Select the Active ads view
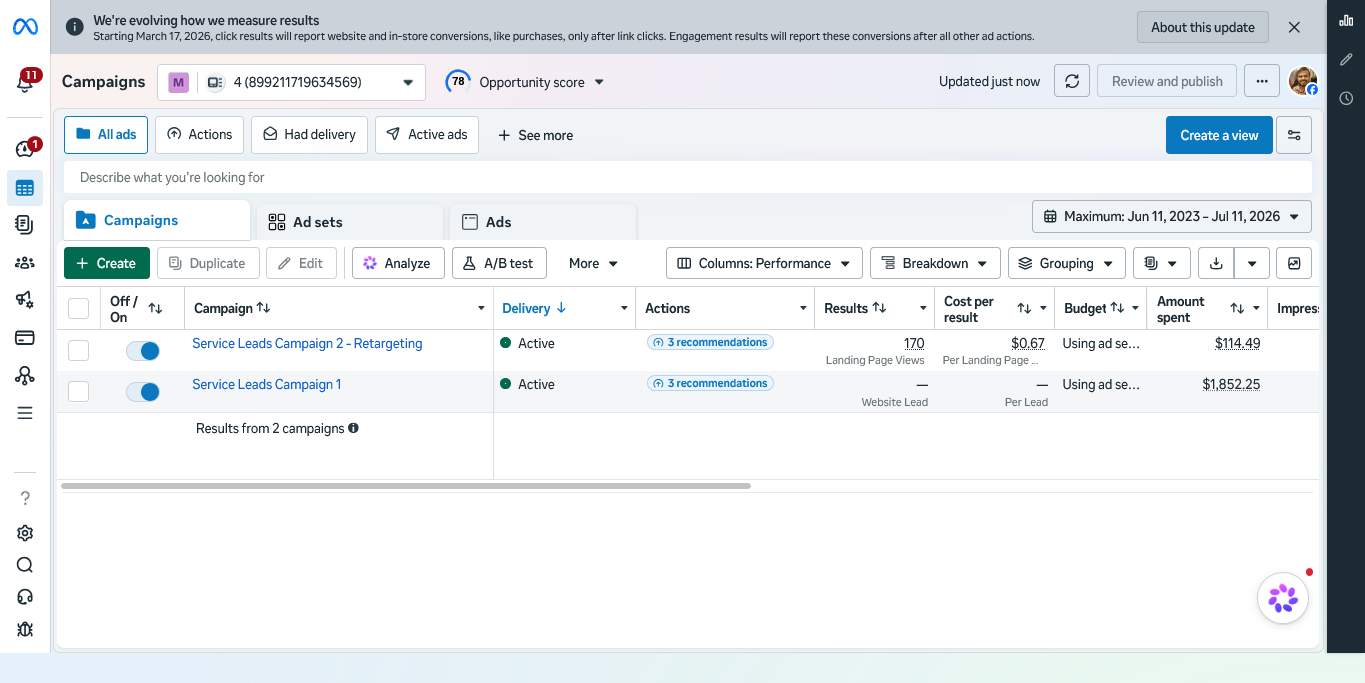This screenshot has height=683, width=1365. [427, 135]
